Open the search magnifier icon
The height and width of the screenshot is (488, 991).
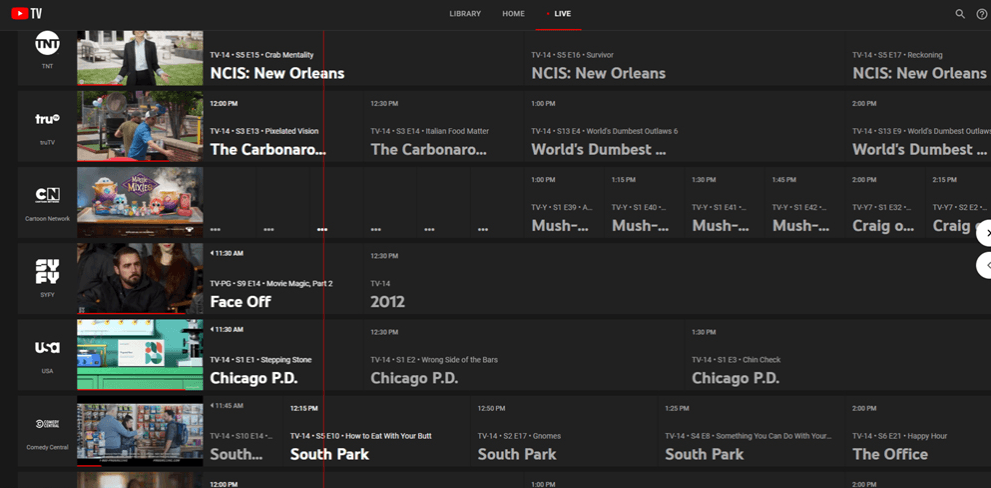(x=960, y=14)
